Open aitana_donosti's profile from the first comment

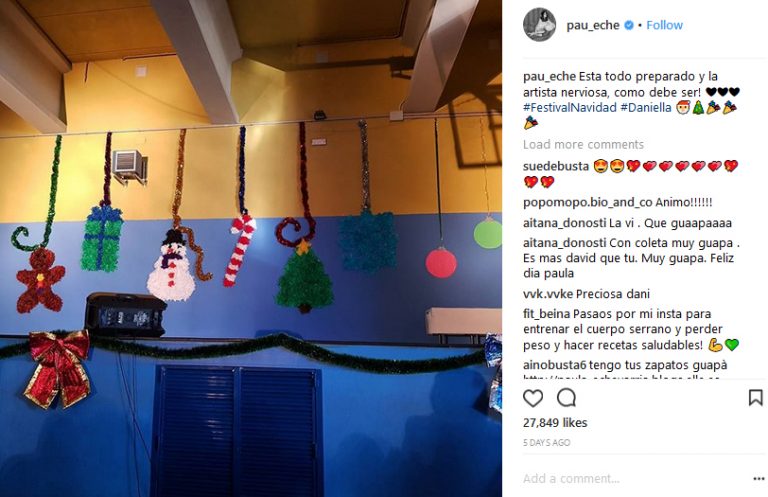565,223
